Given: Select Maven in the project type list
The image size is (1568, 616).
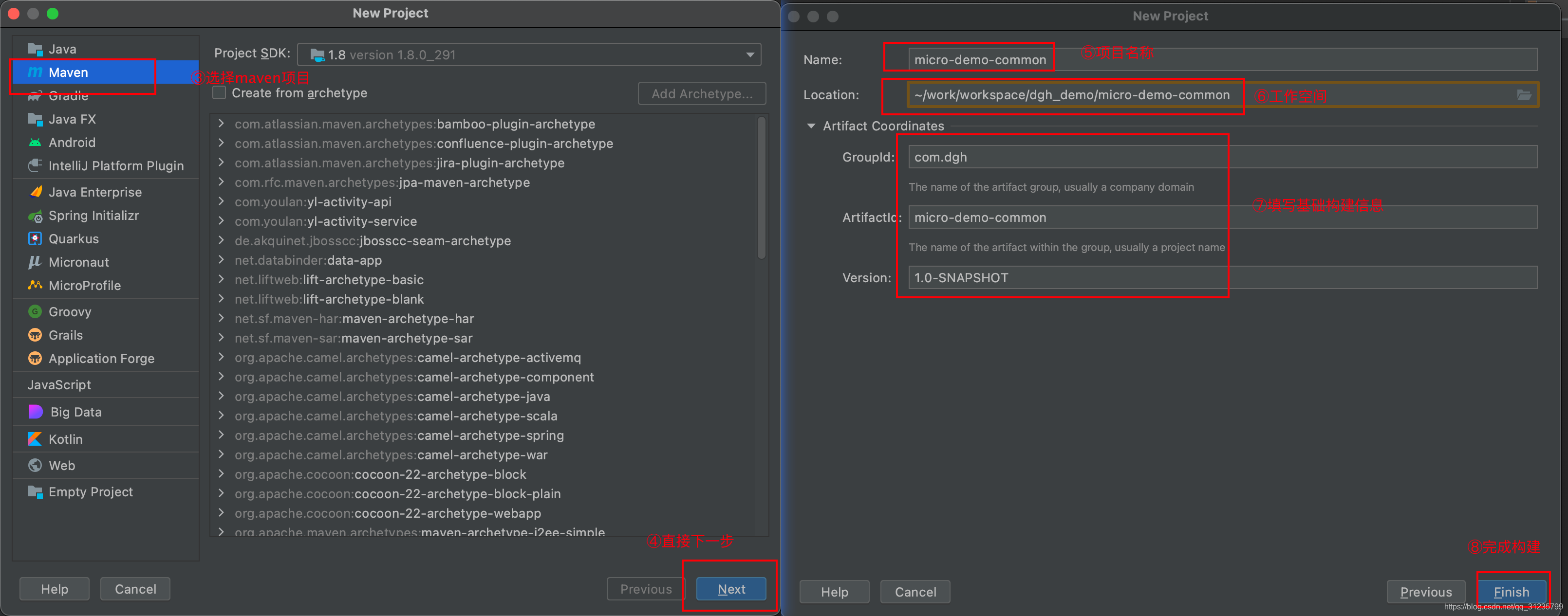Looking at the screenshot, I should 68,72.
